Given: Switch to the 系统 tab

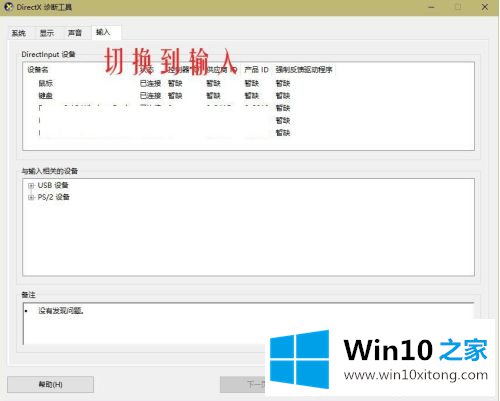Looking at the screenshot, I should pos(18,33).
